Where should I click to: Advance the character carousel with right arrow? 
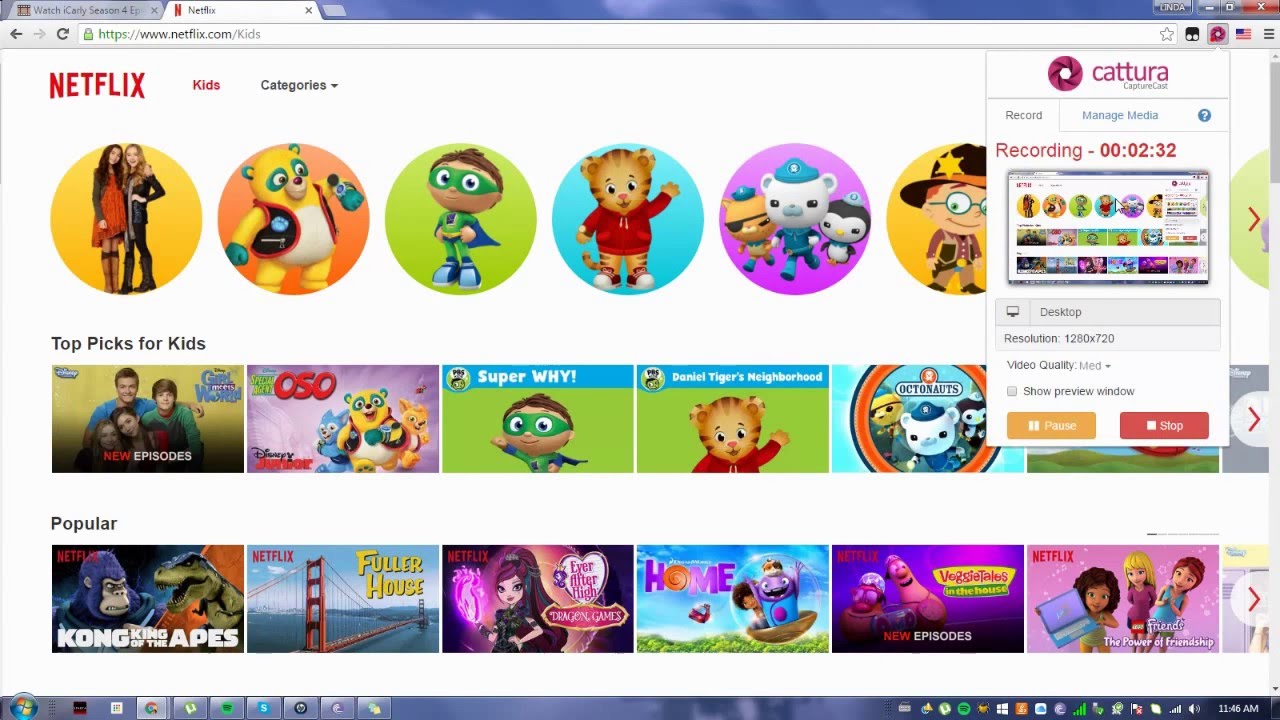tap(1254, 220)
